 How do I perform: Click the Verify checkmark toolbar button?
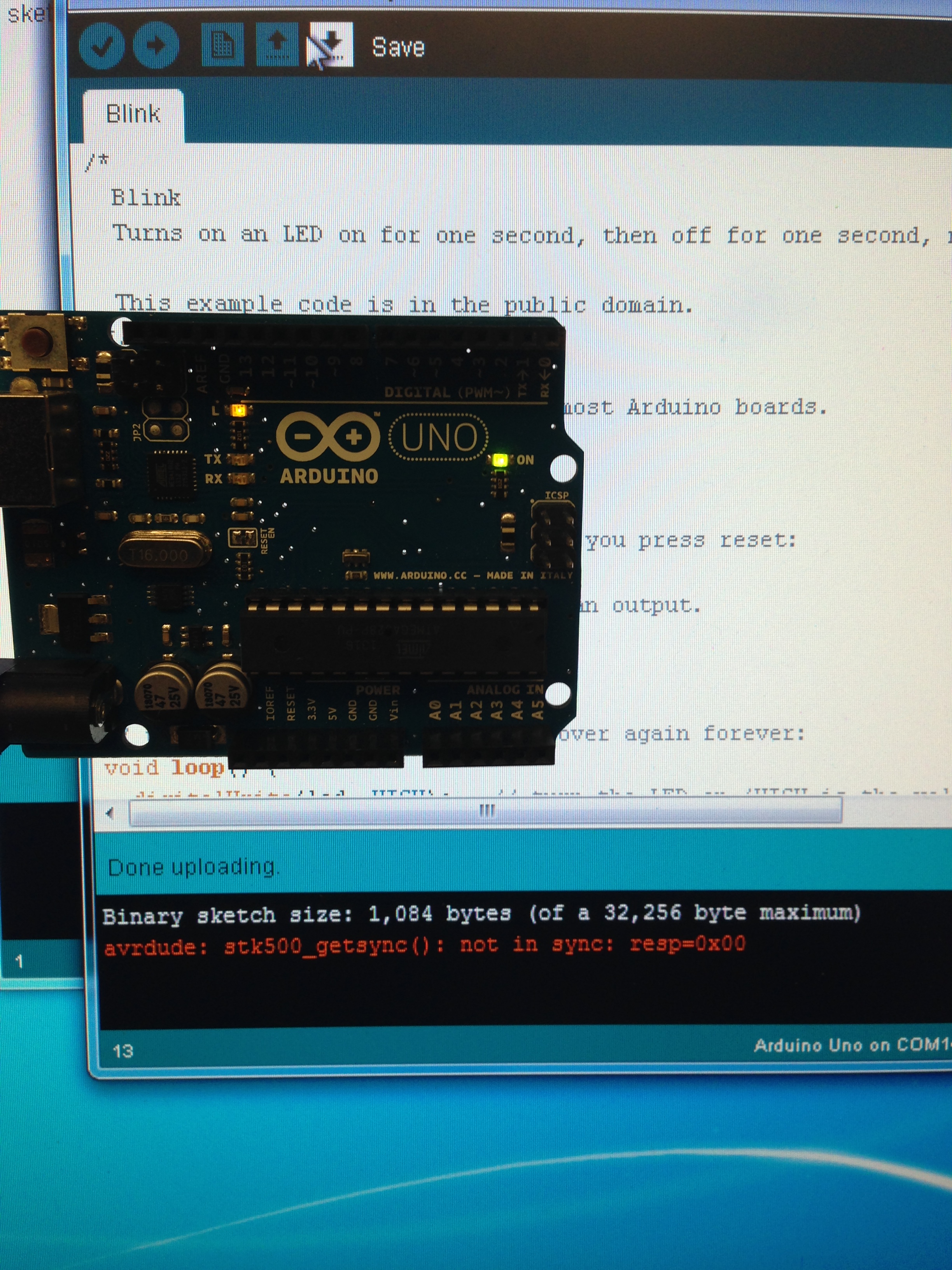(x=101, y=46)
